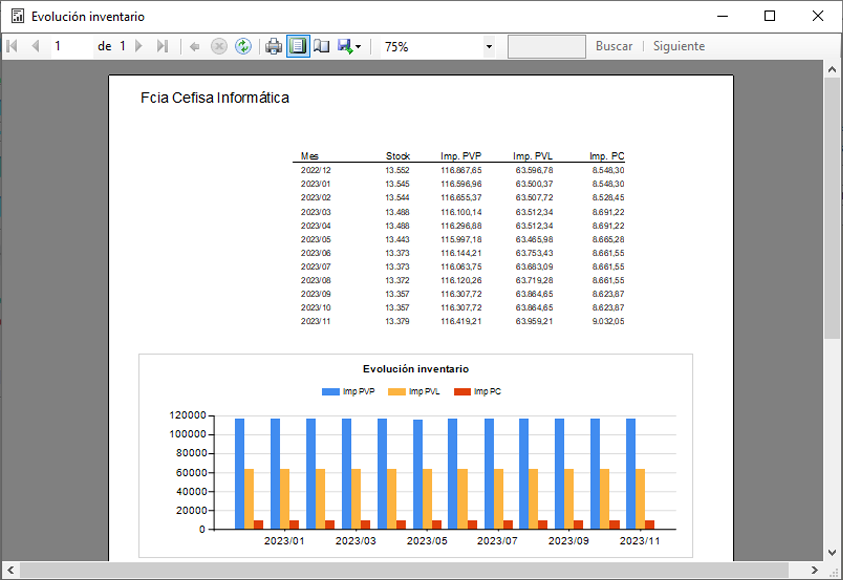Viewport: 844px width, 580px height.
Task: Click the Evolución inventario window icon
Action: pyautogui.click(x=18, y=16)
